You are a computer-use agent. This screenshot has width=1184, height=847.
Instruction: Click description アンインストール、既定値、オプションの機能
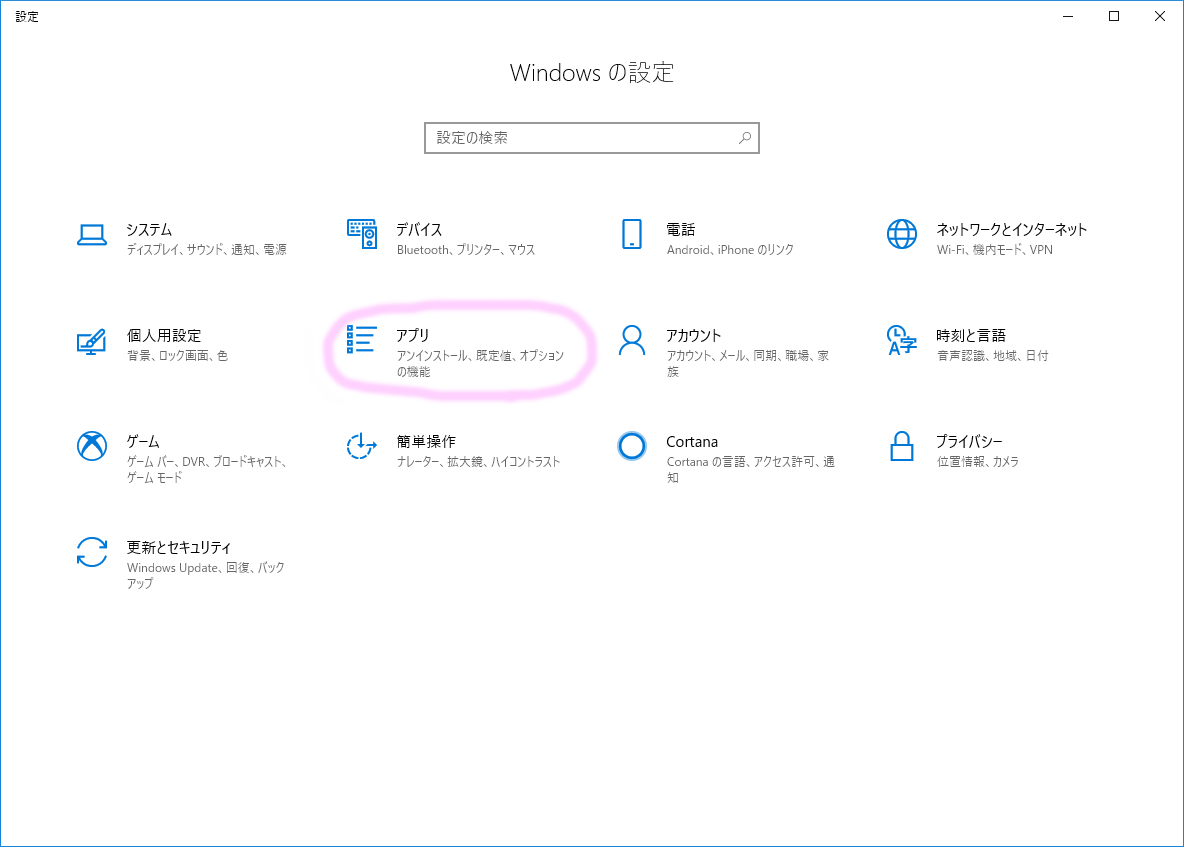point(480,363)
